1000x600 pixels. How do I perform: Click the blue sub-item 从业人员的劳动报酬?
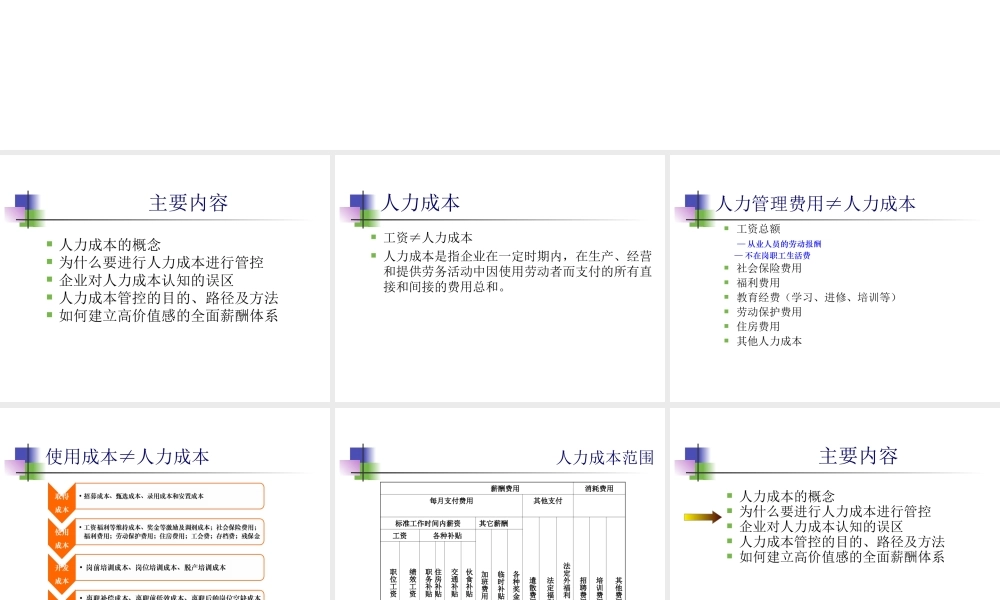(784, 244)
